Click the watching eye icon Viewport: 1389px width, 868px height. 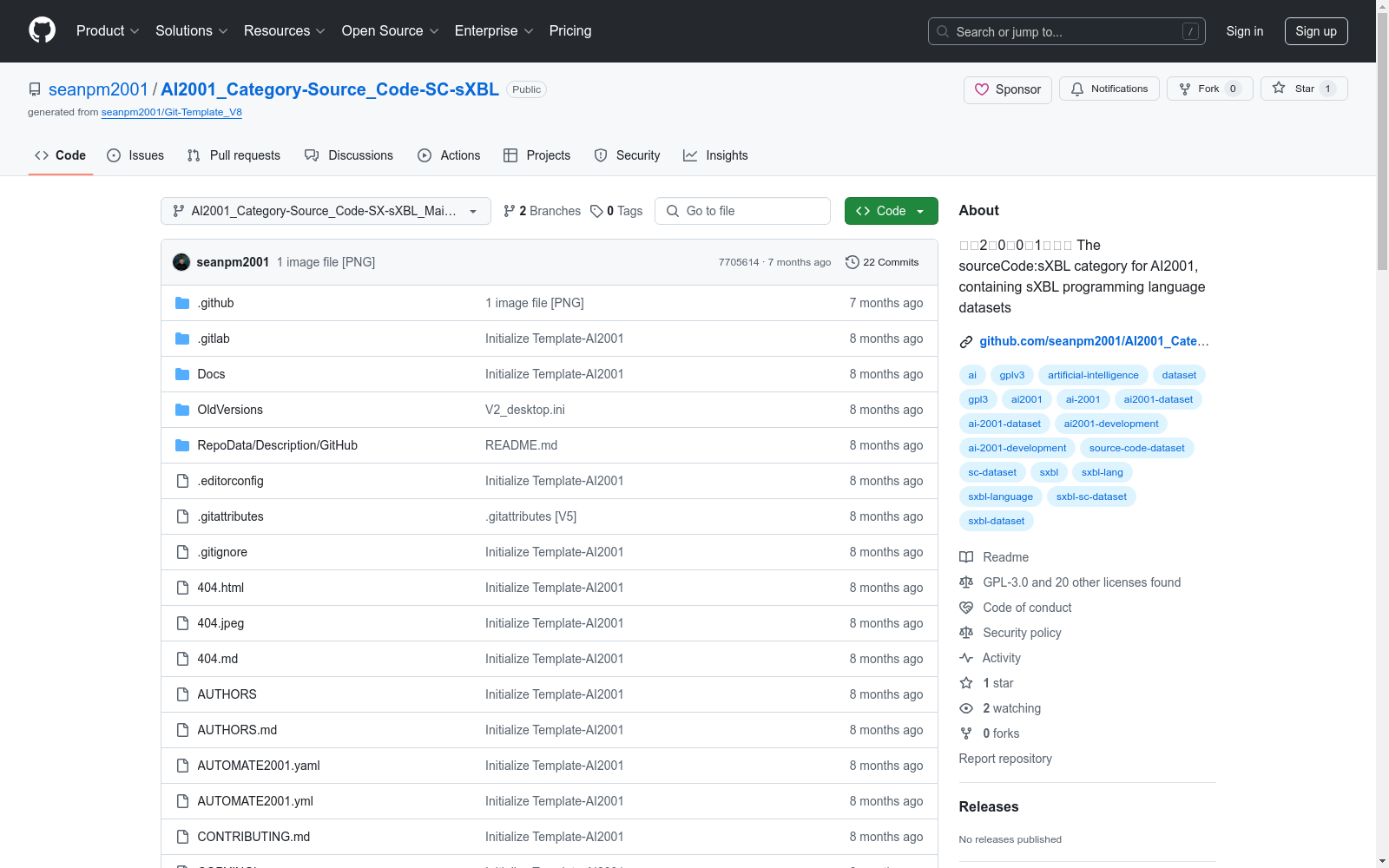966,708
